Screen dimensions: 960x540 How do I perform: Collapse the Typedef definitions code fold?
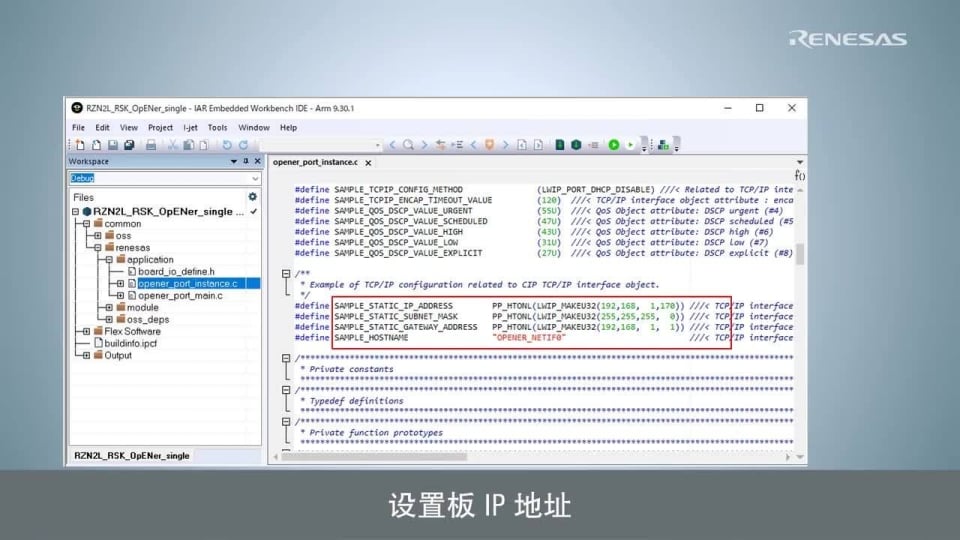286,390
